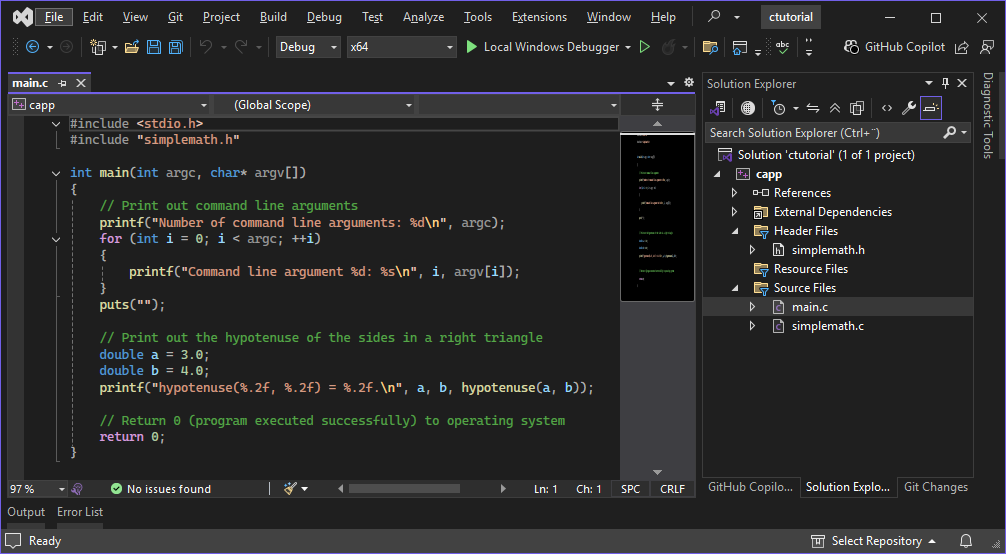Click the View Code angle-brackets icon
This screenshot has width=1006, height=554.
pos(887,108)
